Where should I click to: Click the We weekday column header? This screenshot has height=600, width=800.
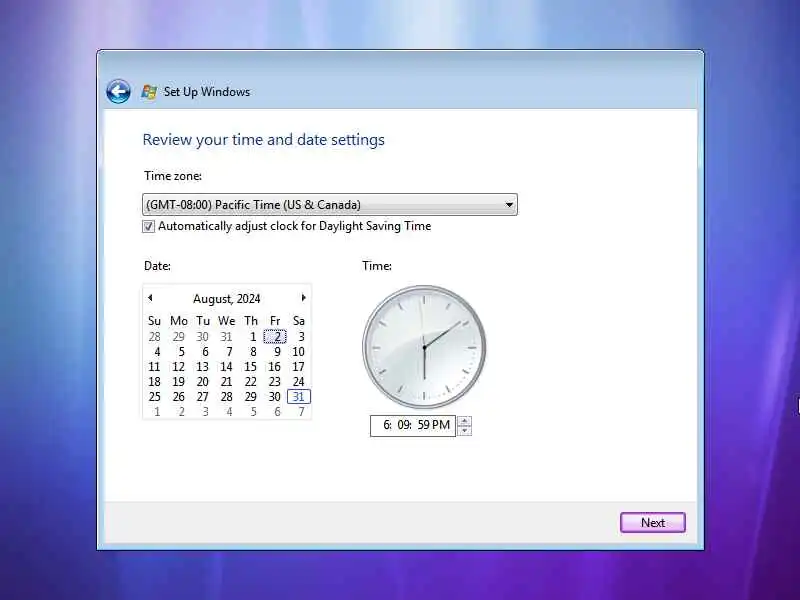227,321
